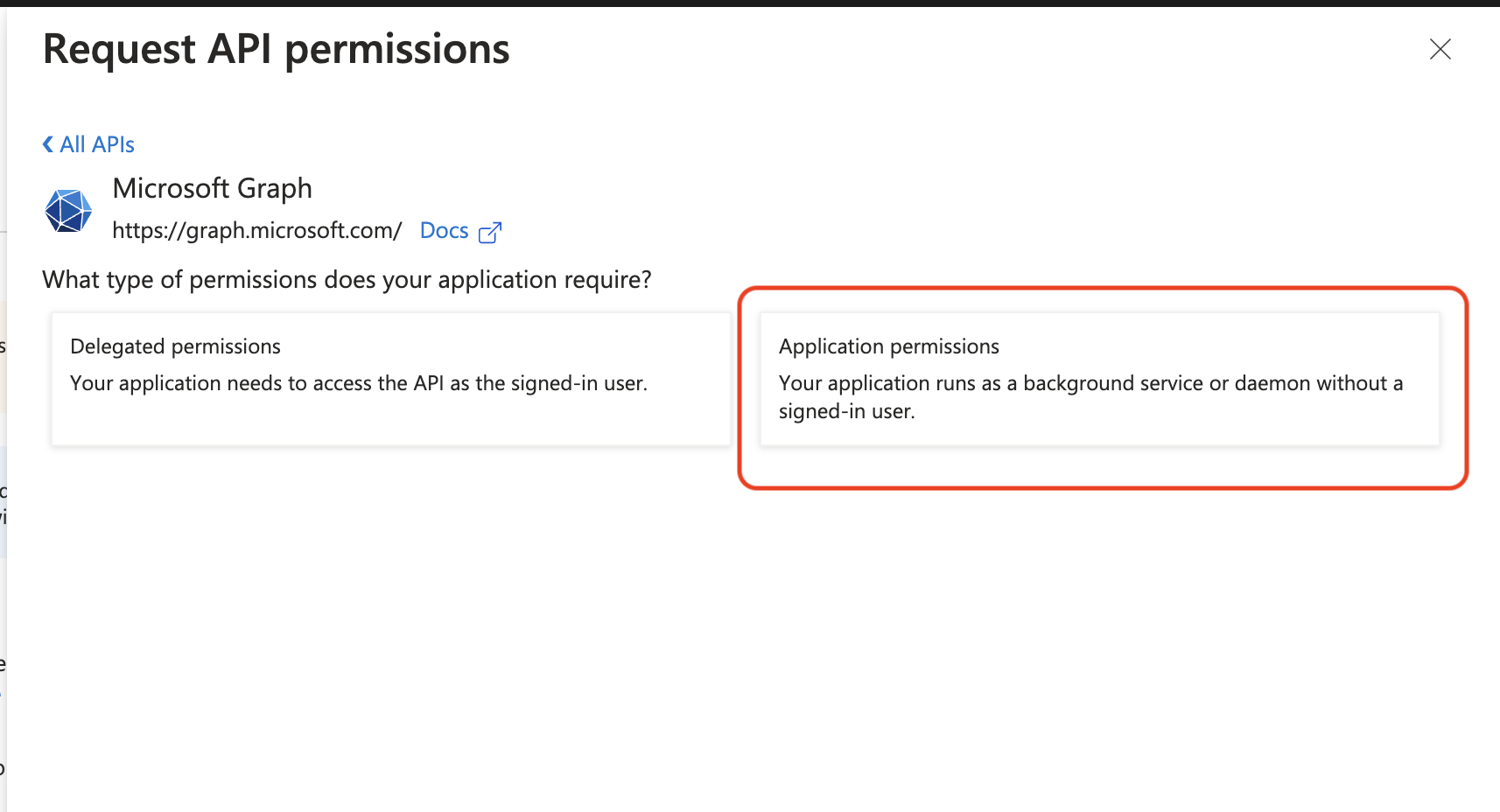This screenshot has height=812, width=1500.
Task: Go back to All APIs
Action: click(88, 144)
